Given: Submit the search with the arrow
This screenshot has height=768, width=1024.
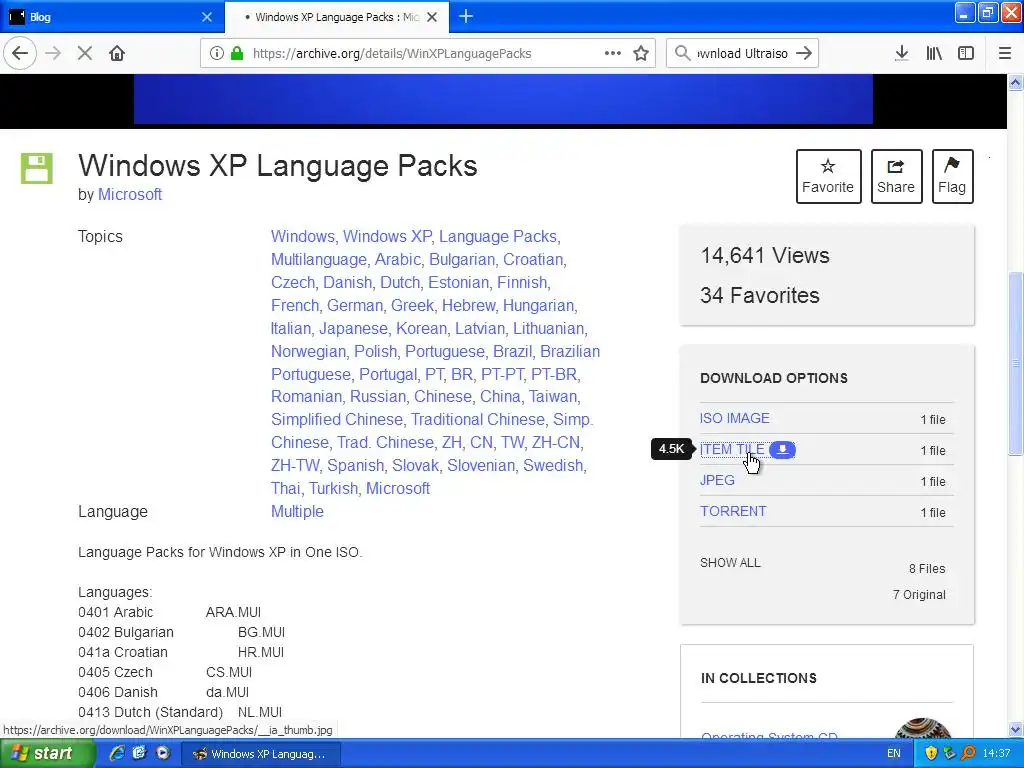Looking at the screenshot, I should 804,54.
